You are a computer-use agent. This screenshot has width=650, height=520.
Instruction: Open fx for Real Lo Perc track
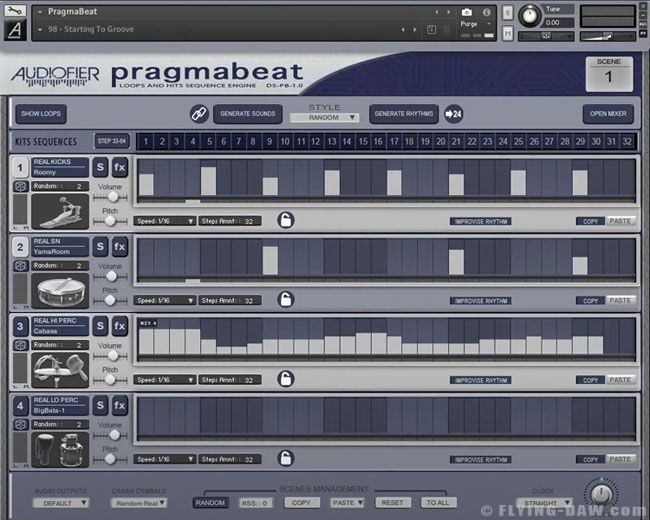pos(119,405)
